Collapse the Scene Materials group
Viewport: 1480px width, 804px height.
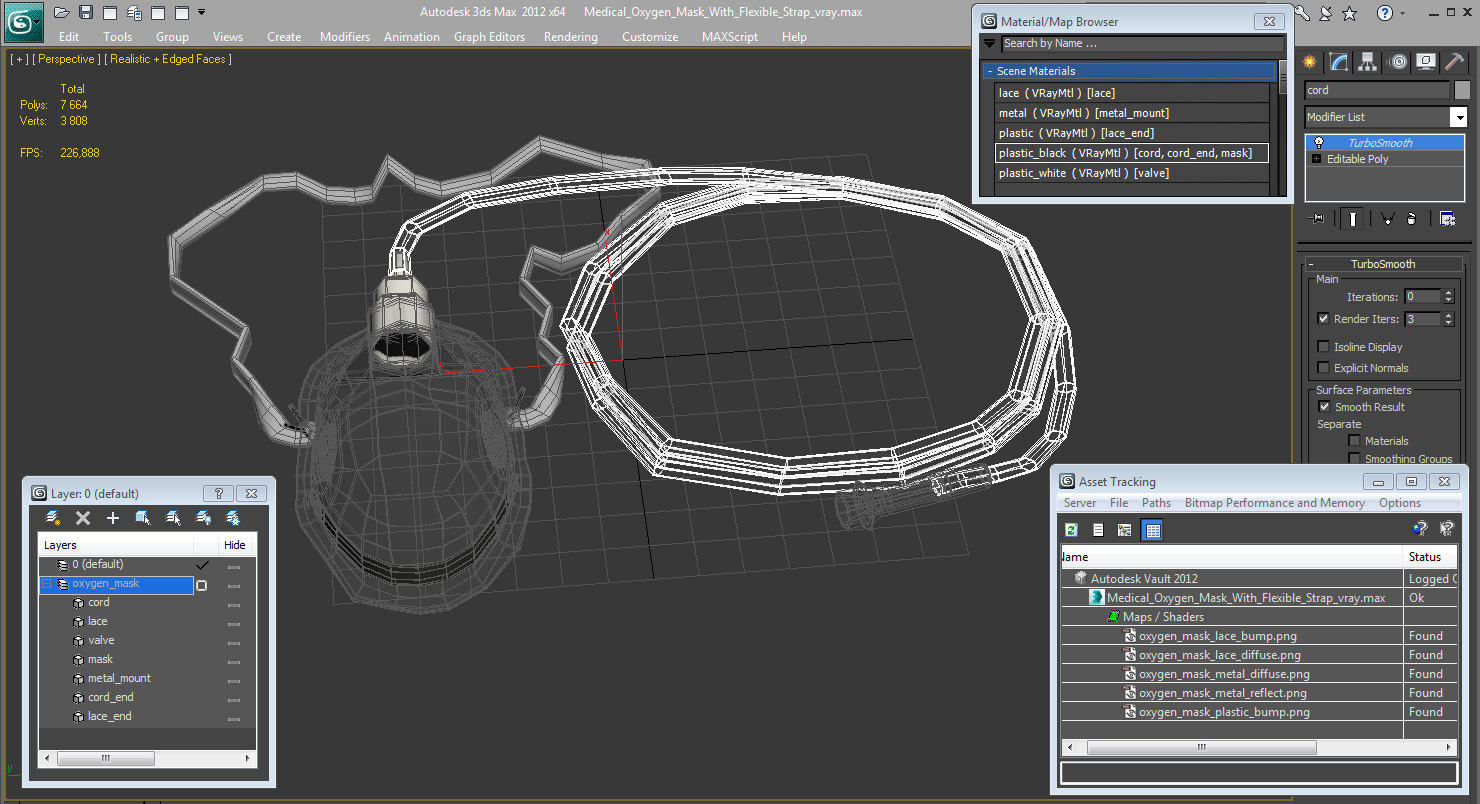(989, 71)
